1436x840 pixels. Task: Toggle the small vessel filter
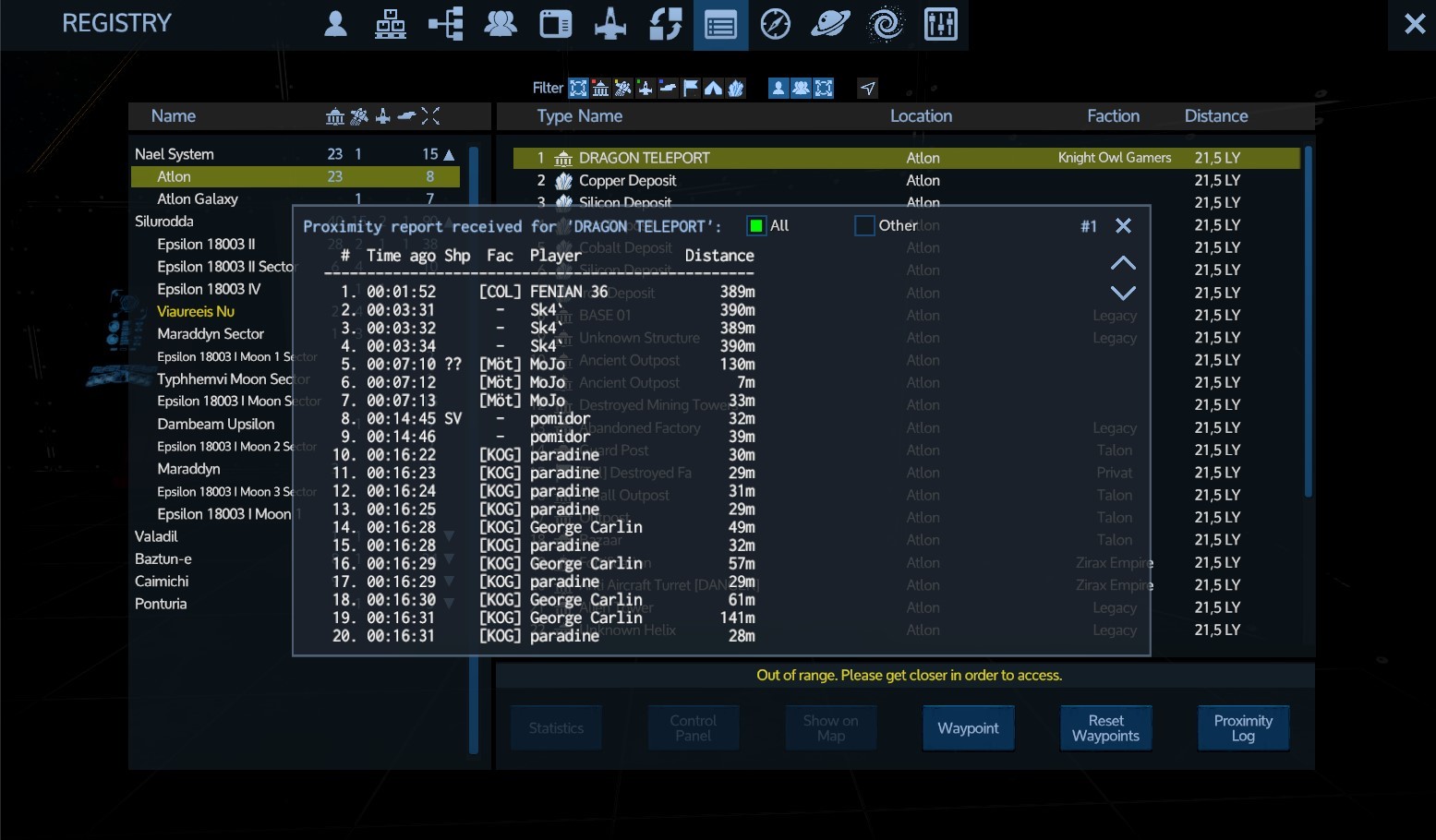[x=646, y=88]
